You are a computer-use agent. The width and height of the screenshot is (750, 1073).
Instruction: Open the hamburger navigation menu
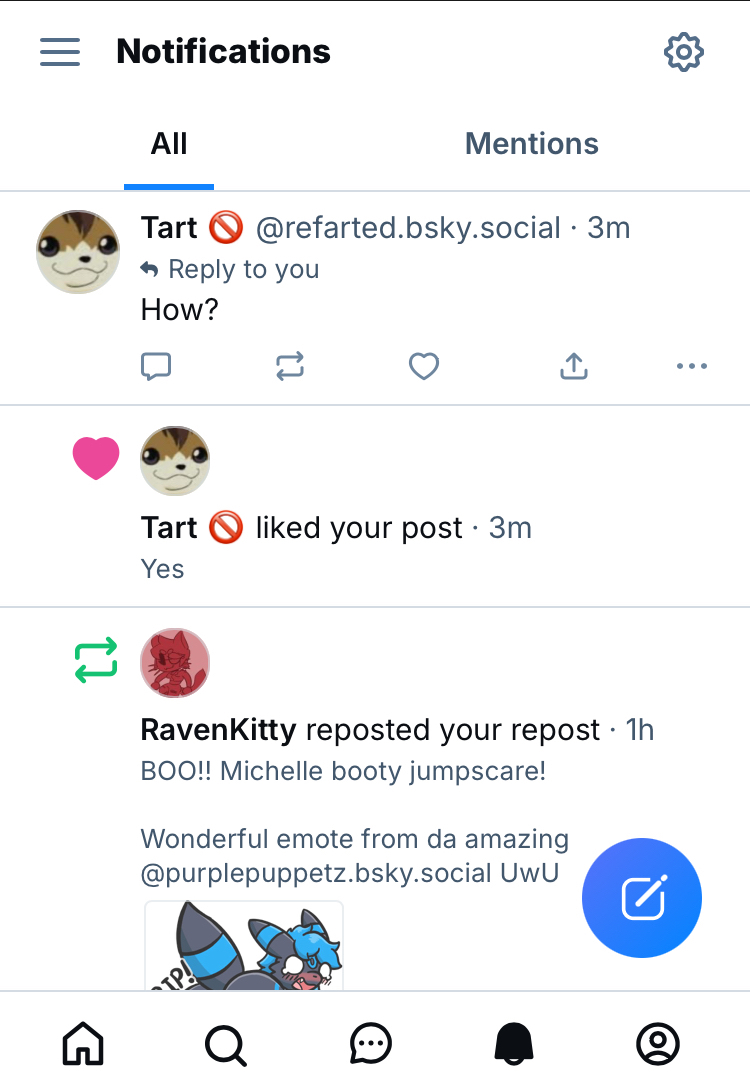pyautogui.click(x=60, y=52)
